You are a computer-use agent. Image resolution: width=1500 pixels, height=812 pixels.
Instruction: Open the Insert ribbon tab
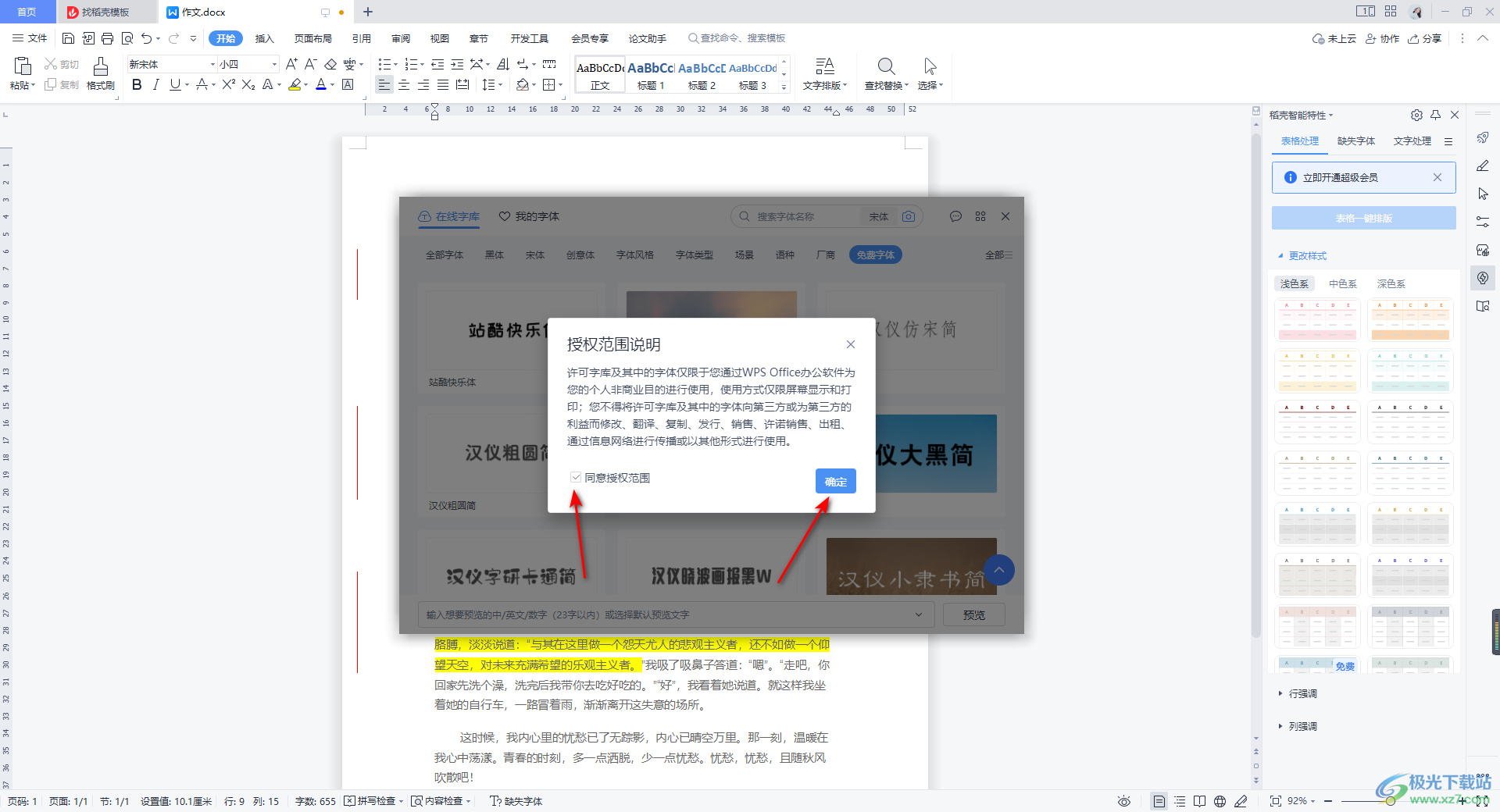265,38
